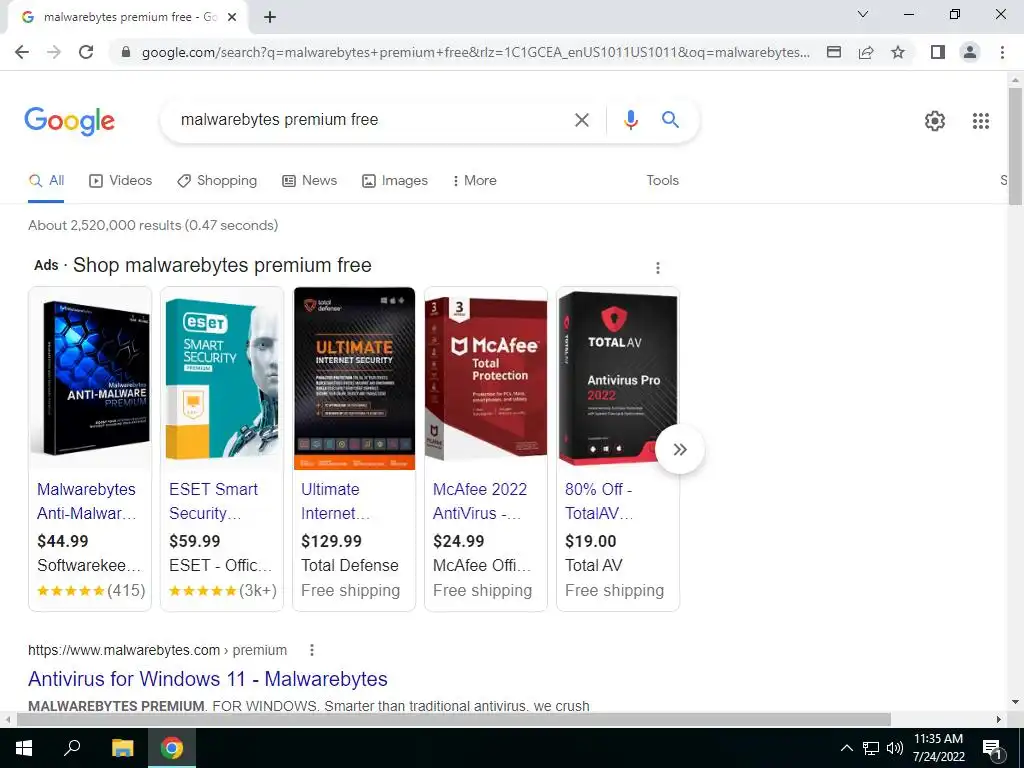Start voice search with the microphone

pos(630,120)
